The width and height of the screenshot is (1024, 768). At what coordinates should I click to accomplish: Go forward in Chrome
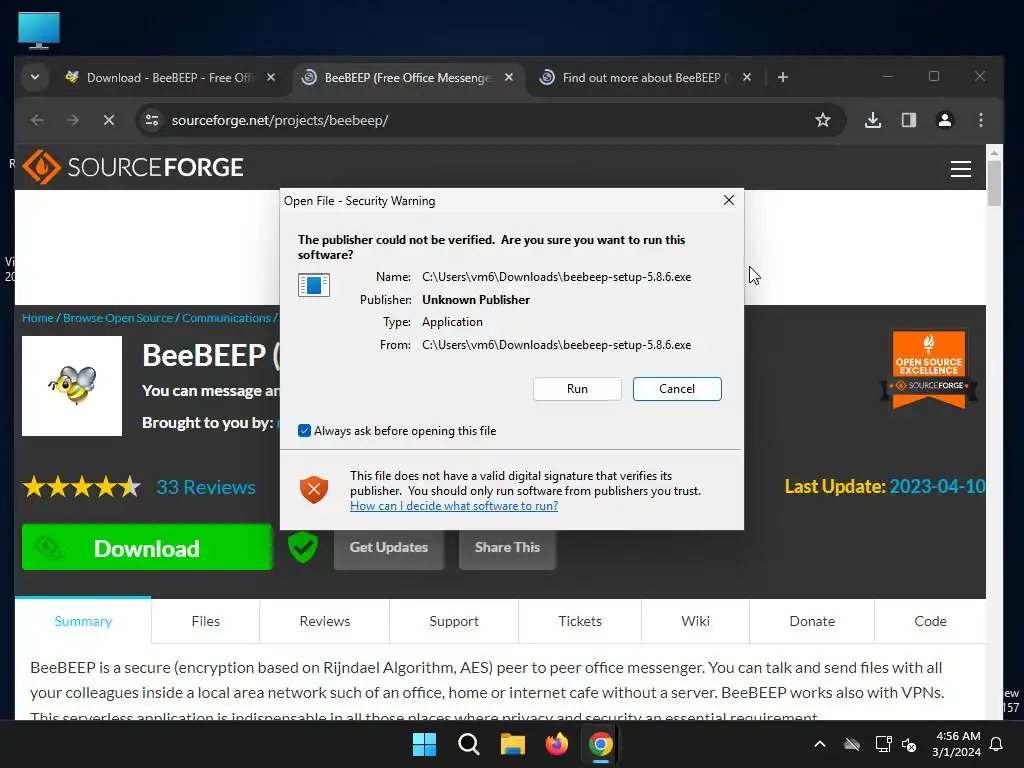click(73, 120)
